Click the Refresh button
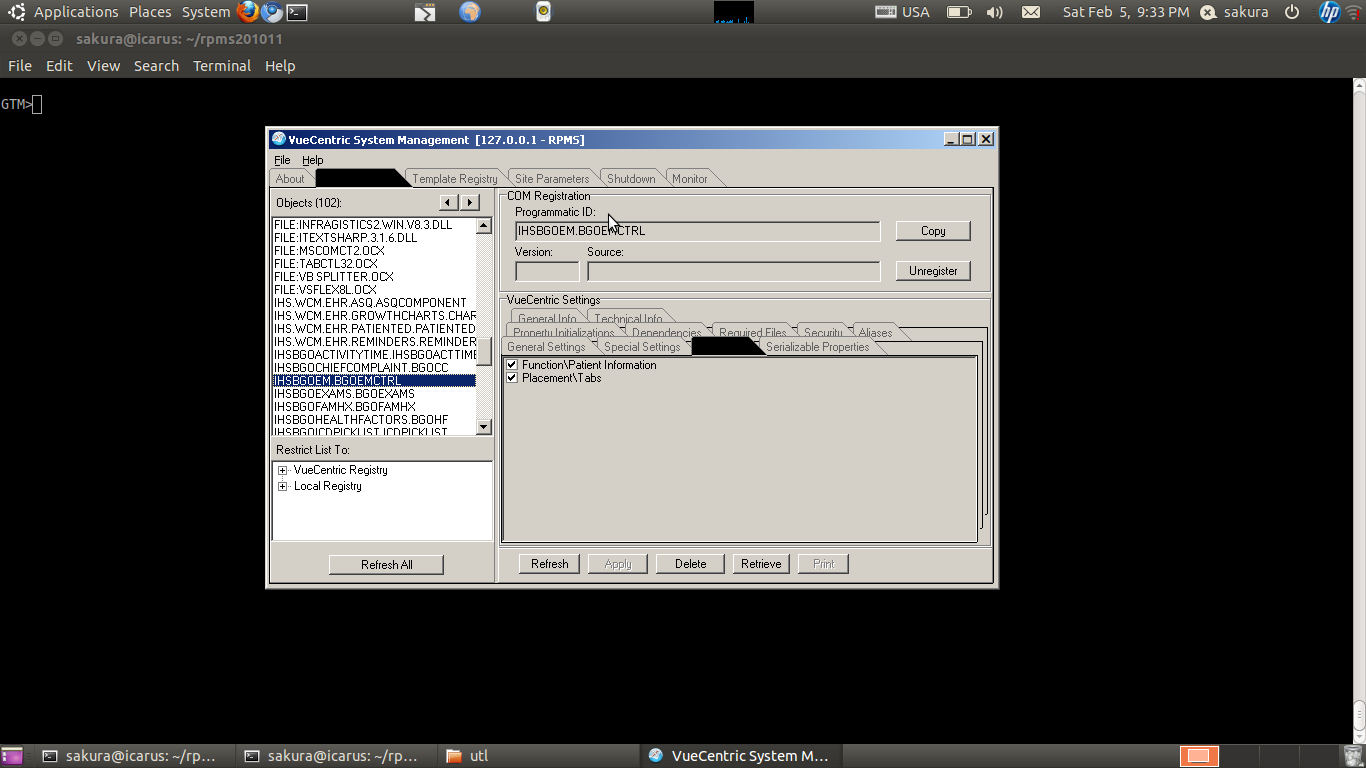1366x768 pixels. coord(549,564)
